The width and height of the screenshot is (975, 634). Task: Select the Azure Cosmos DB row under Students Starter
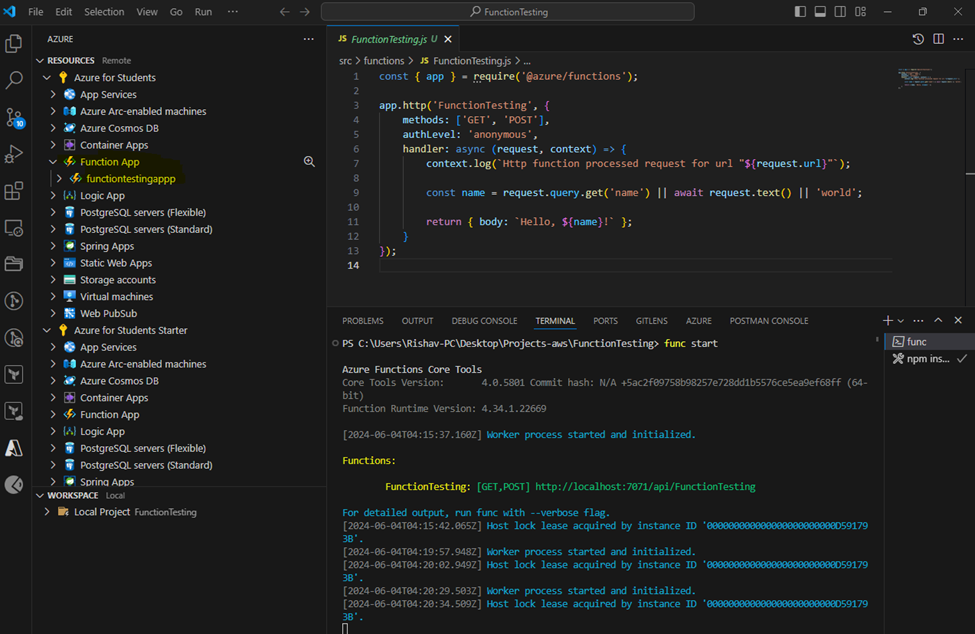coord(179,381)
